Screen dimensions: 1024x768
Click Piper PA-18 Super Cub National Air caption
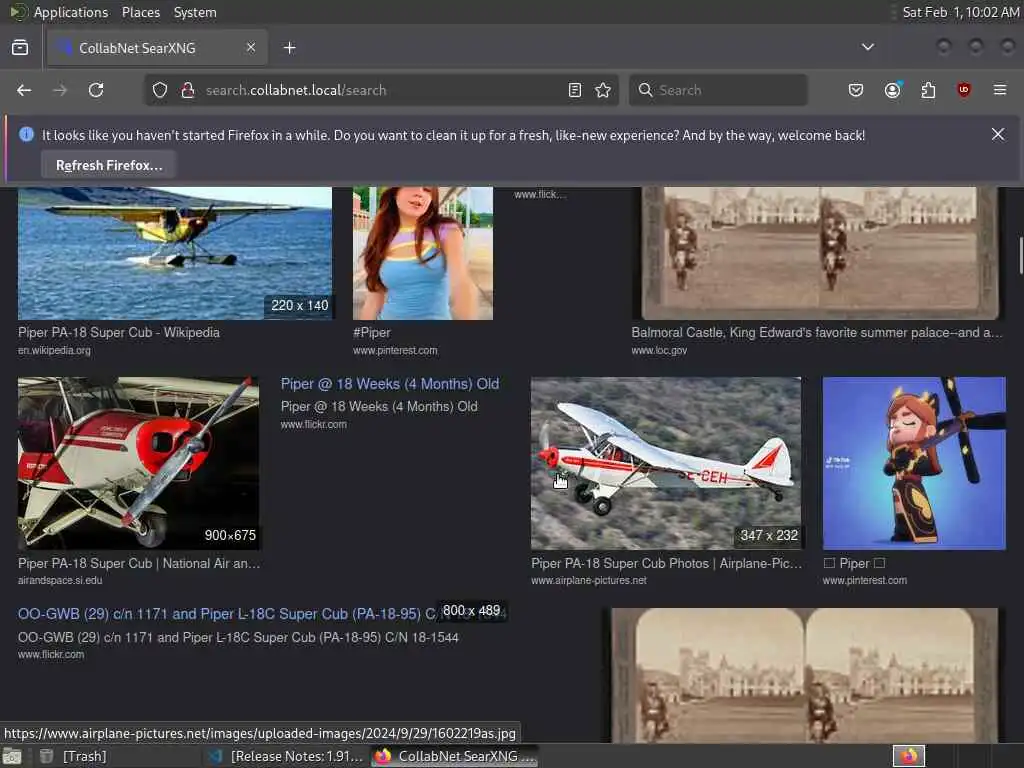point(139,563)
